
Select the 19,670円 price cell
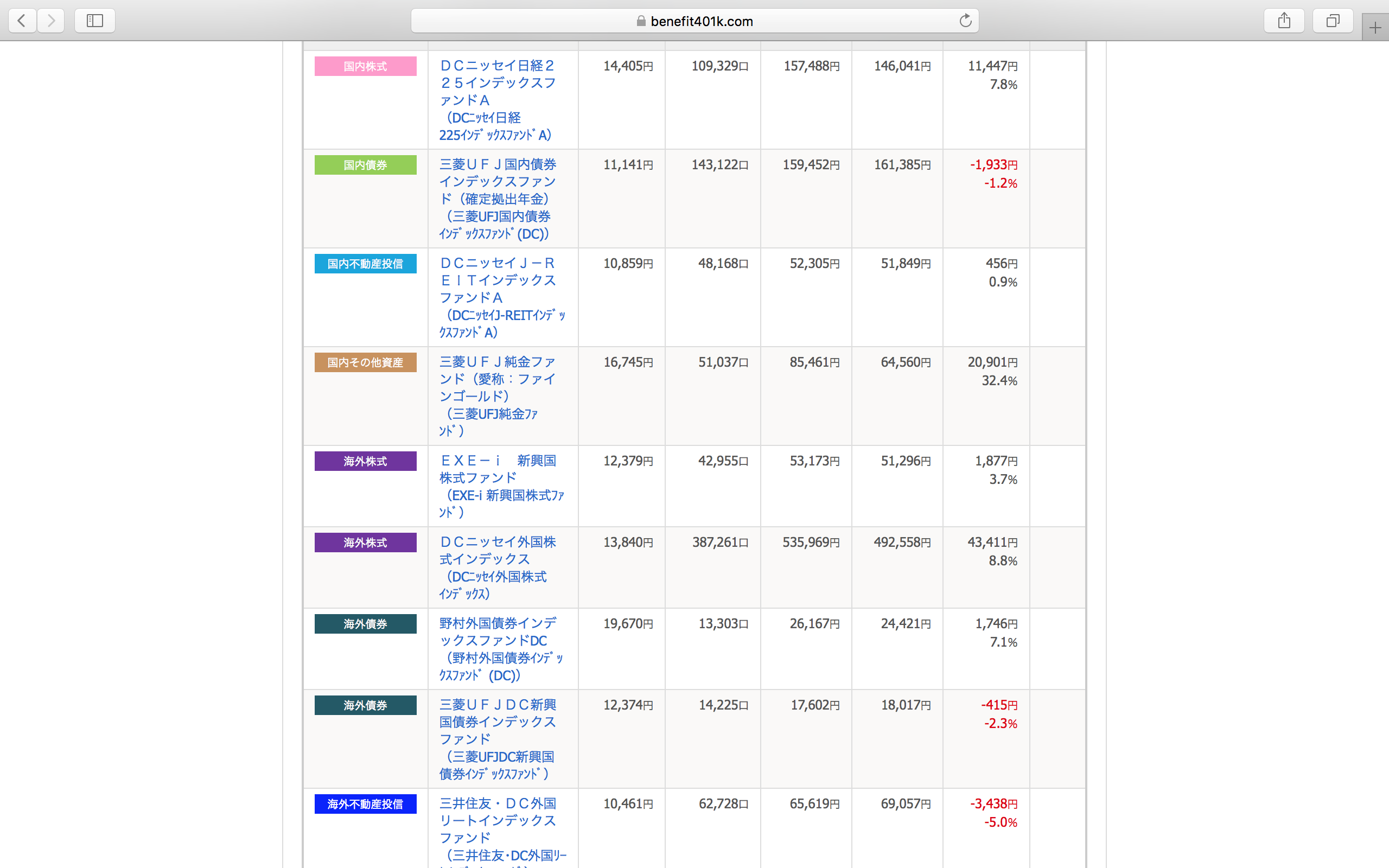tap(628, 624)
